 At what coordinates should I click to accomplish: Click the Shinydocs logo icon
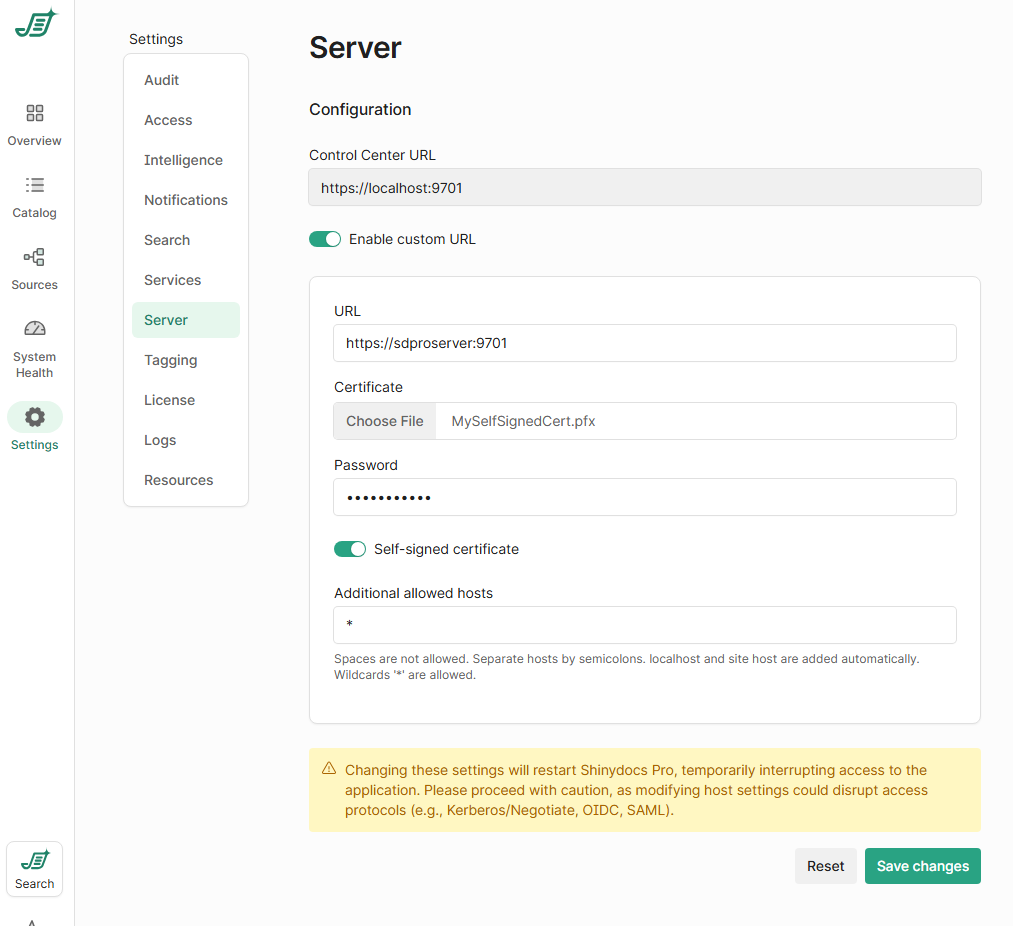(36, 24)
